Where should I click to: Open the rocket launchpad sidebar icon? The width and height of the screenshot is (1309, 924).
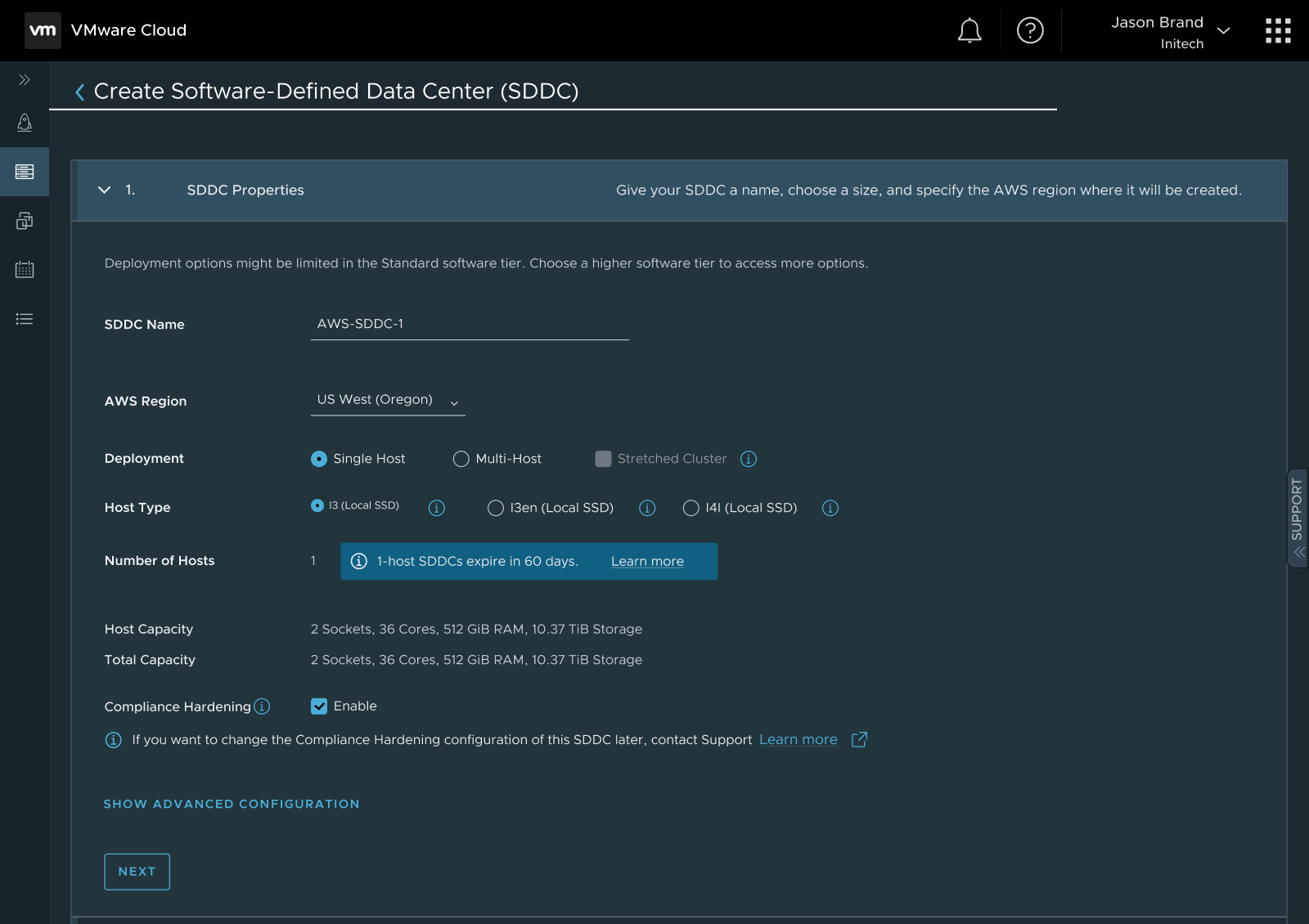point(25,123)
